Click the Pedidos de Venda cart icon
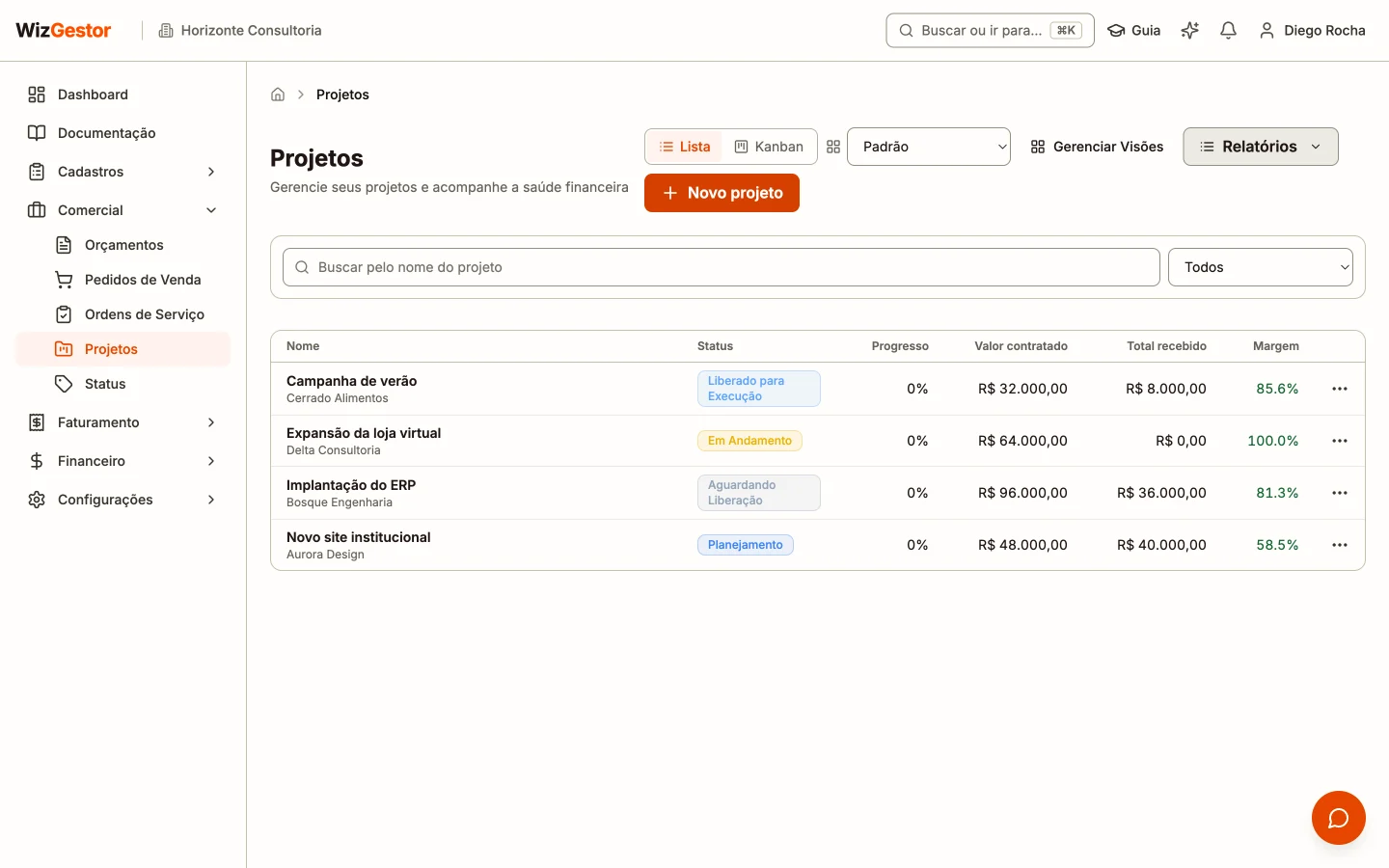Screen dimensions: 1389x868 point(64,280)
